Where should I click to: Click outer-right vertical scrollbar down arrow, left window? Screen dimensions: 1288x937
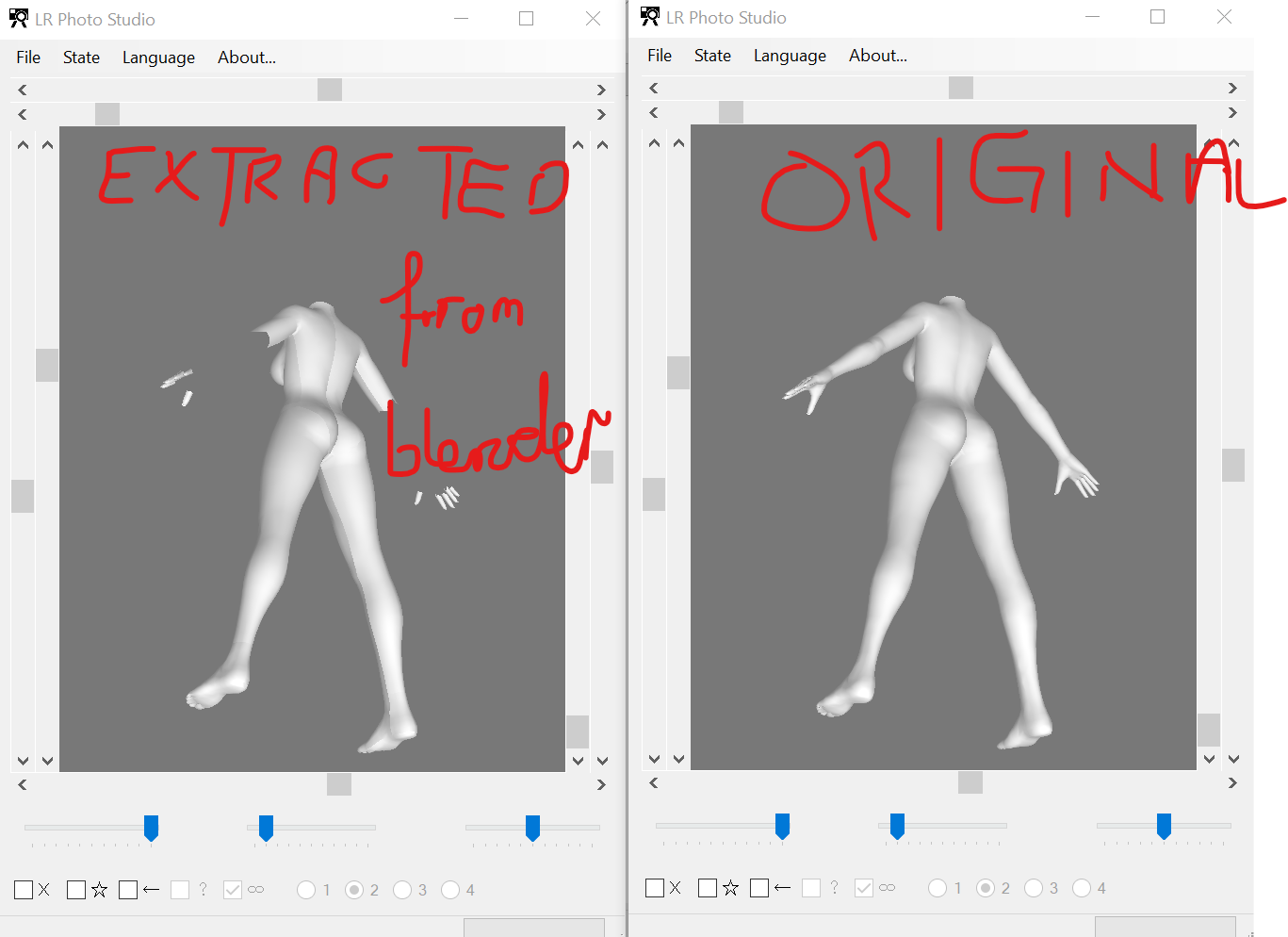point(602,760)
